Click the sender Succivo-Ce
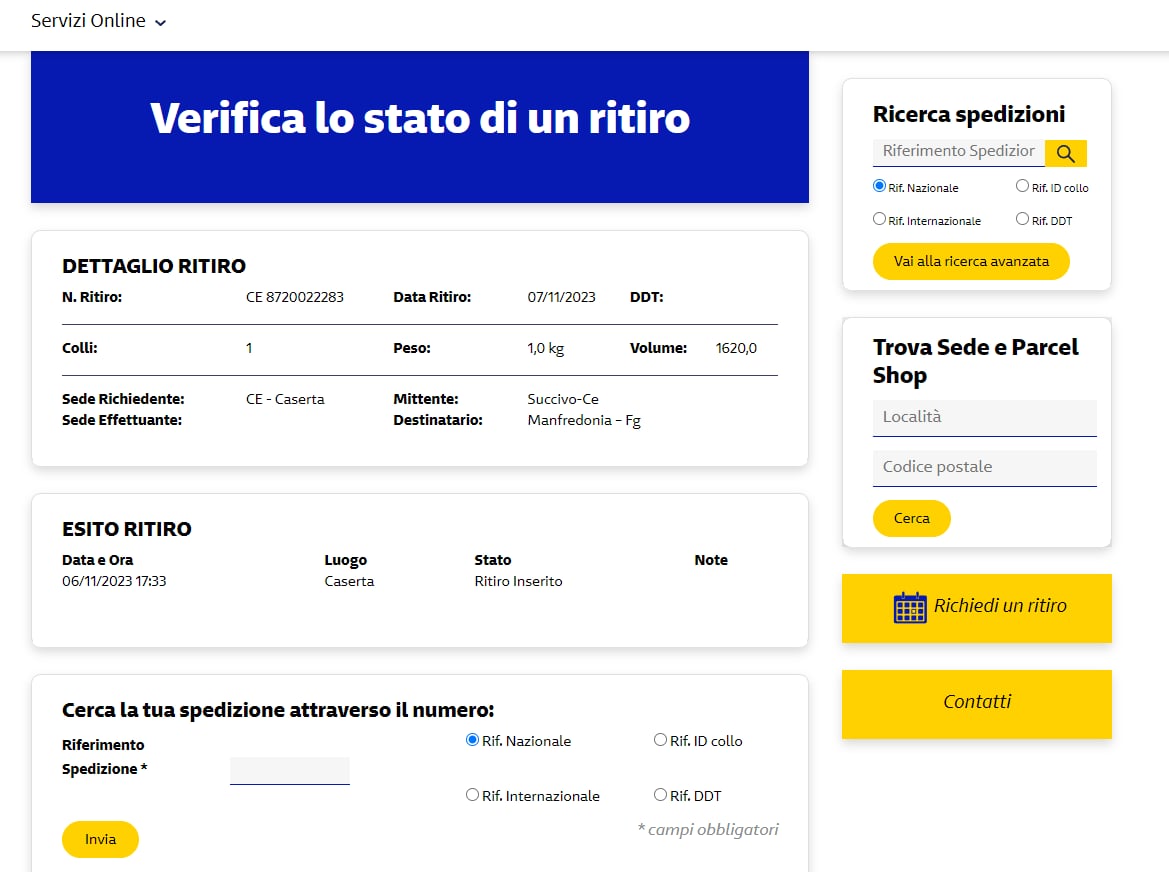The height and width of the screenshot is (872, 1169). pyautogui.click(x=563, y=399)
